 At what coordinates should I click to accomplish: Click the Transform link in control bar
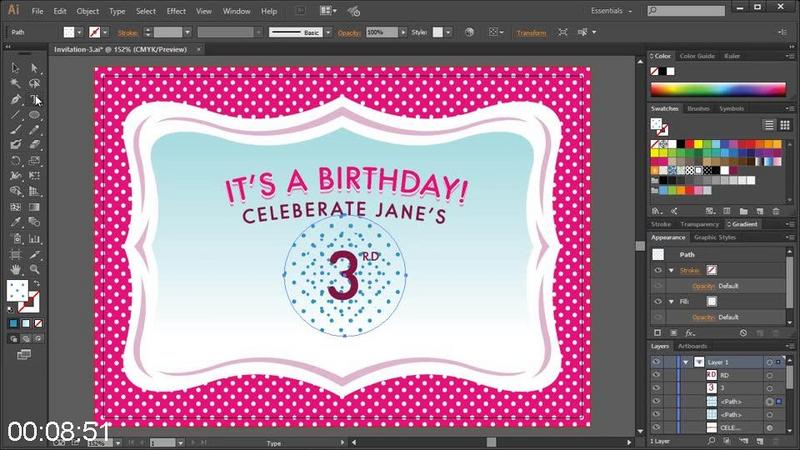[x=531, y=33]
